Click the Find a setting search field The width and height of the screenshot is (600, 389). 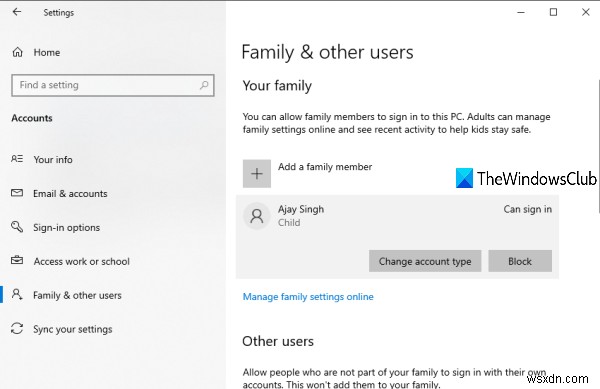113,85
